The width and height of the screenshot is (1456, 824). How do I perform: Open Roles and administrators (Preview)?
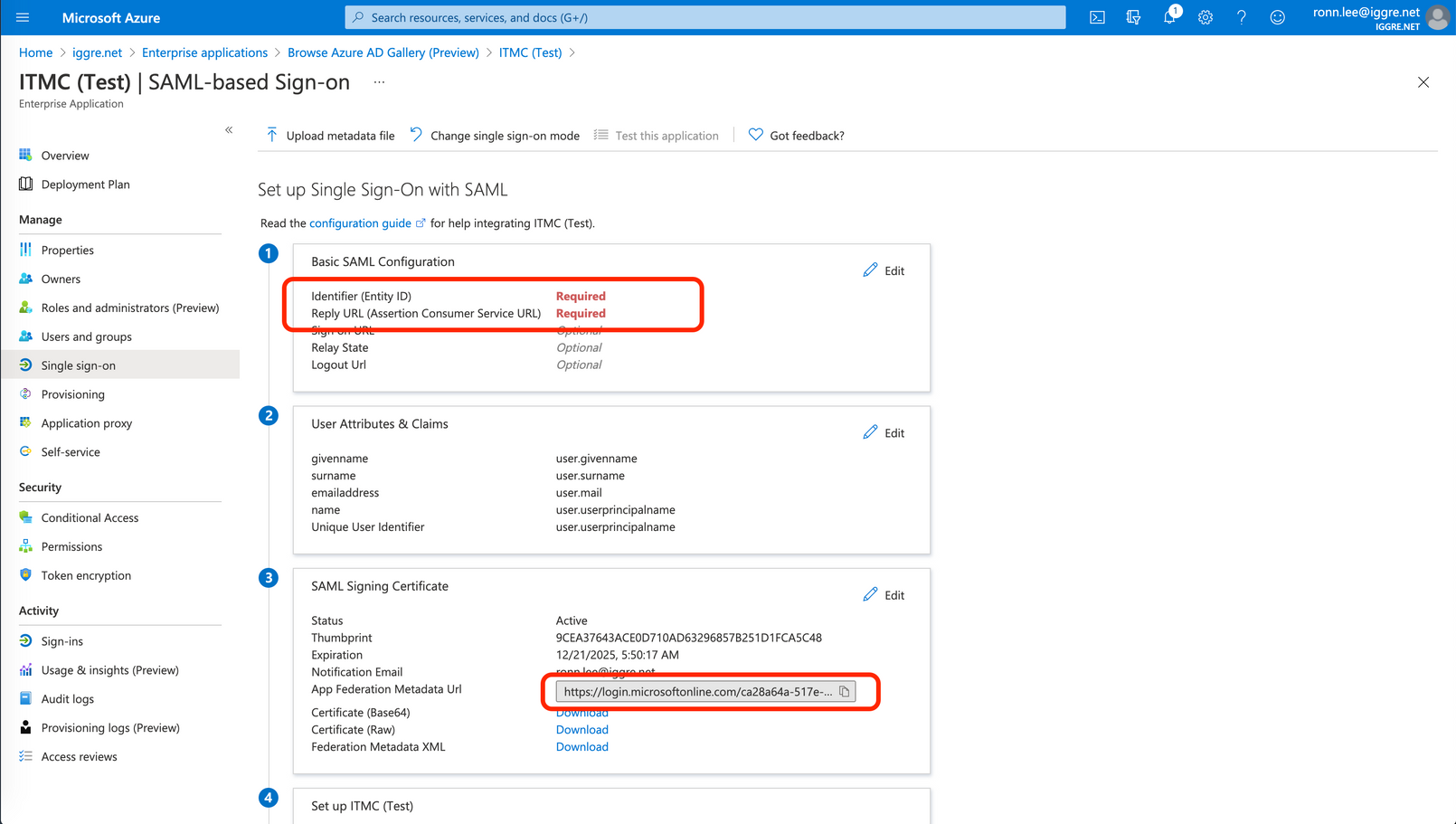[130, 308]
